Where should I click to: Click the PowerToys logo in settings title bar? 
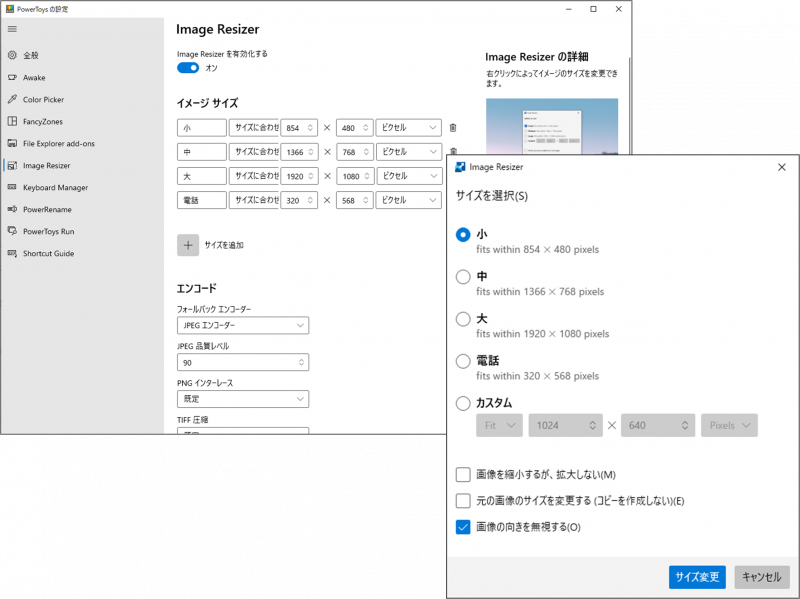pyautogui.click(x=10, y=9)
